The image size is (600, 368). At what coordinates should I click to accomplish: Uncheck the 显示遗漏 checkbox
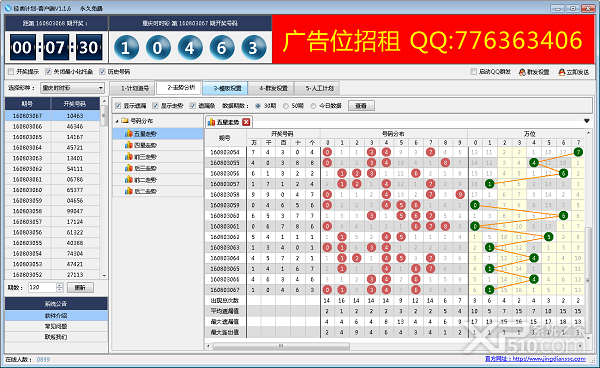118,106
